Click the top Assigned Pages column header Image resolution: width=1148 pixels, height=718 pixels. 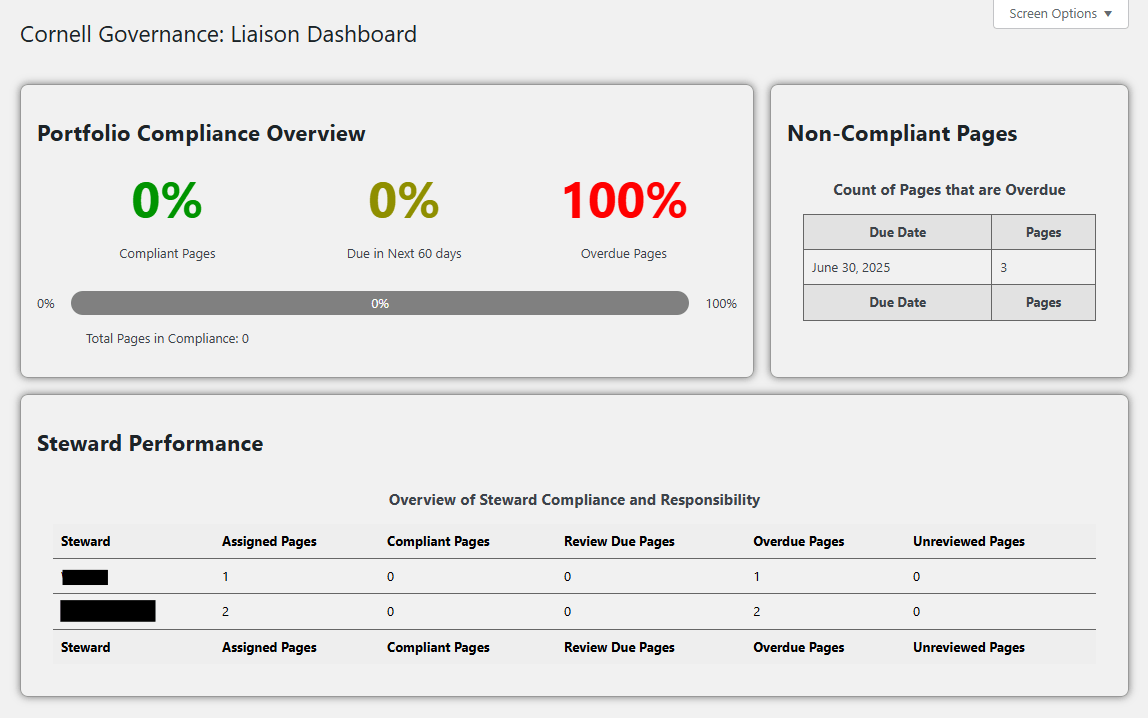[x=269, y=542]
